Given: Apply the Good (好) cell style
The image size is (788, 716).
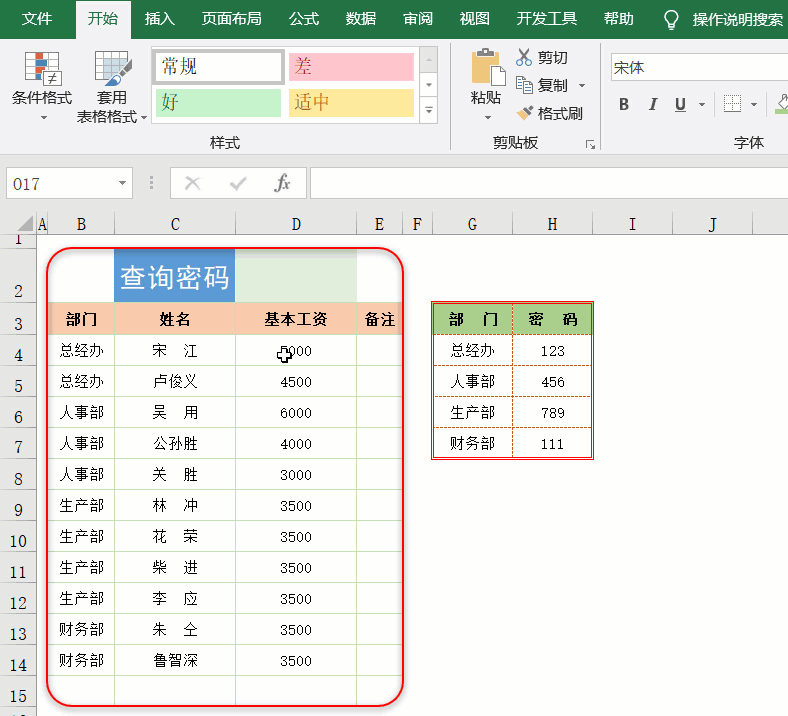Looking at the screenshot, I should [218, 103].
